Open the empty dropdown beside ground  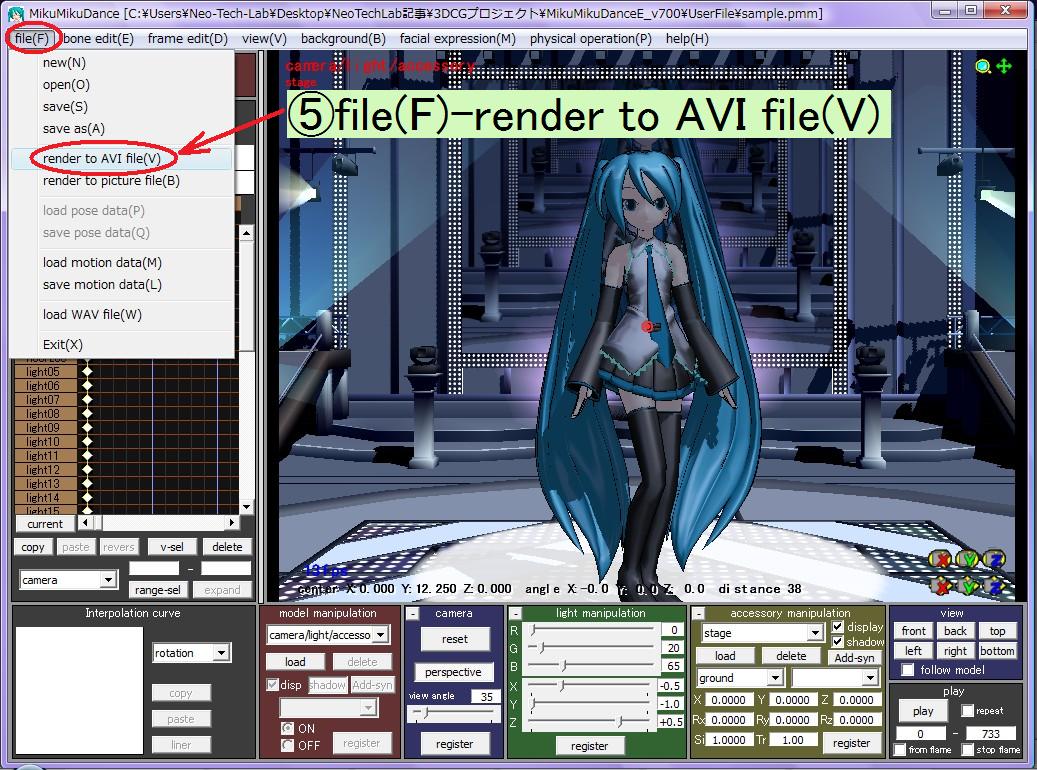click(835, 678)
